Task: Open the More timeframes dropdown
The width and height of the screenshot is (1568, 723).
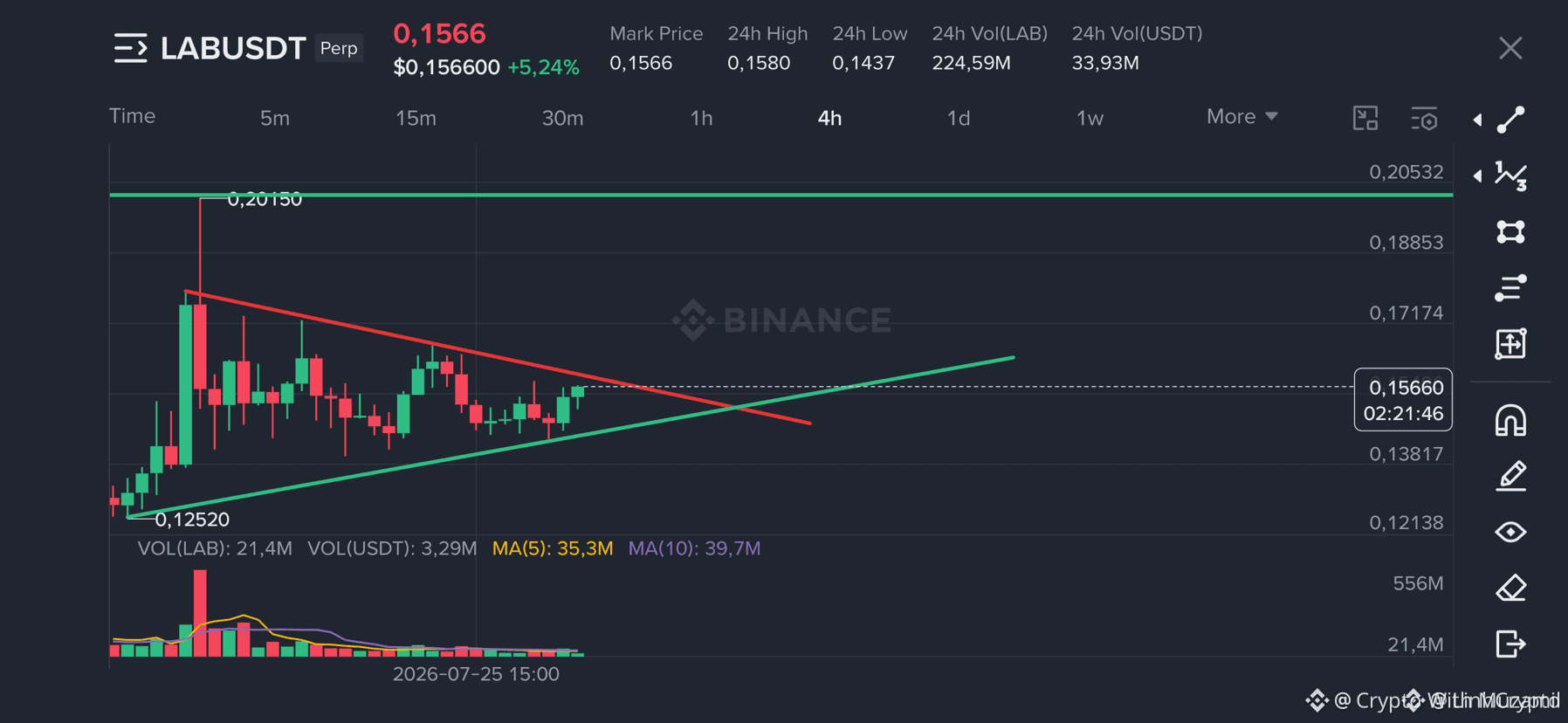Action: (x=1241, y=117)
